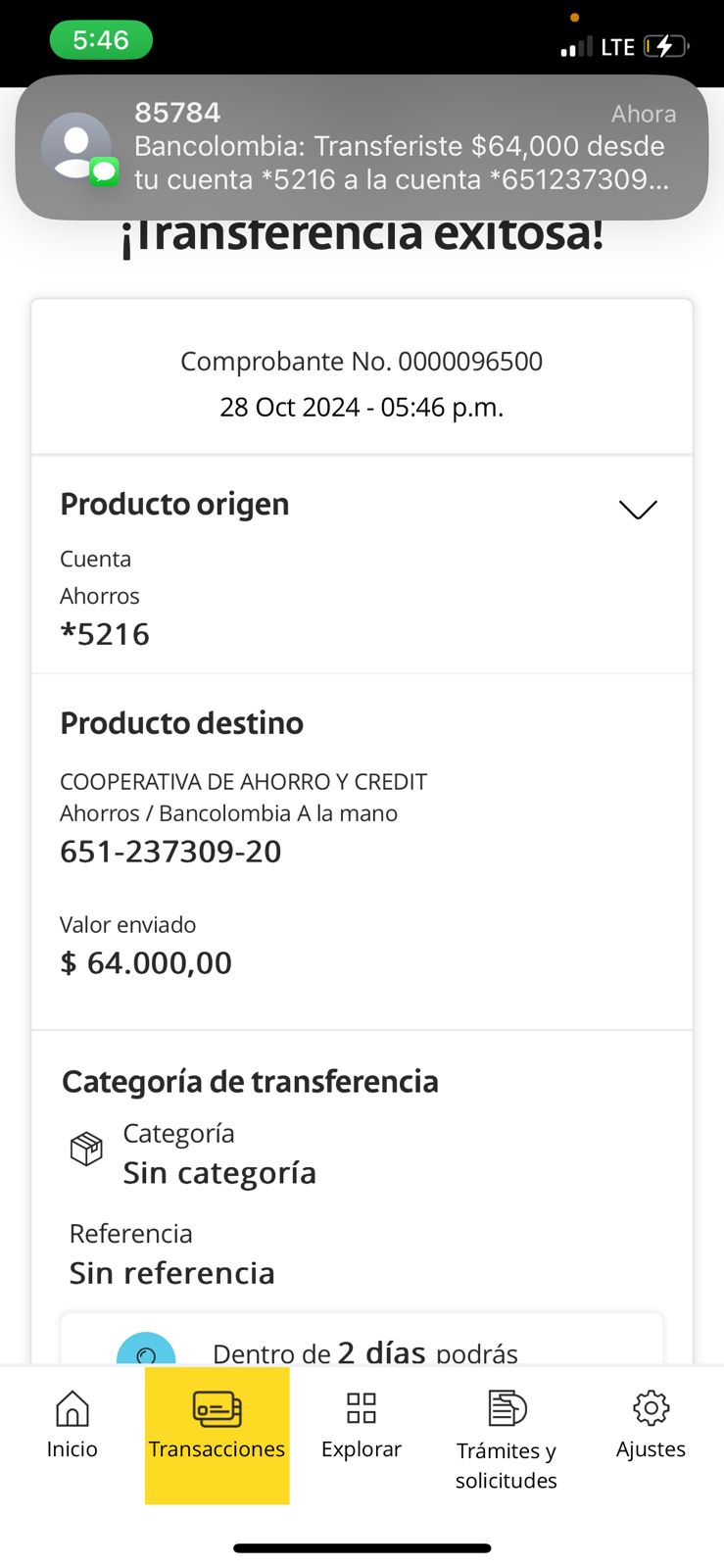Screen dimensions: 724x1568
Task: Tap the origin account *5216
Action: 105,635
